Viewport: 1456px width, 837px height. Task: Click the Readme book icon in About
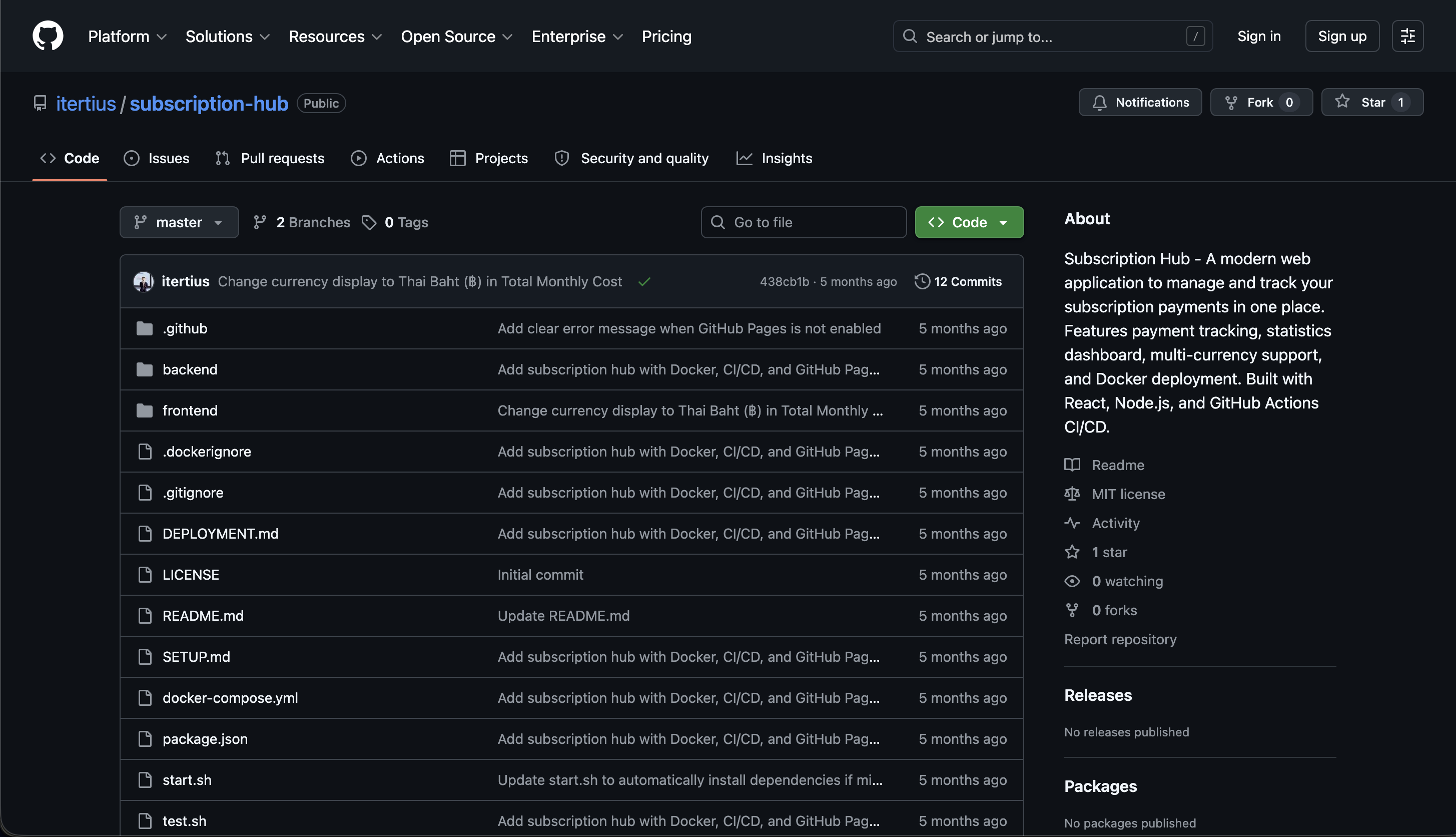click(x=1072, y=465)
